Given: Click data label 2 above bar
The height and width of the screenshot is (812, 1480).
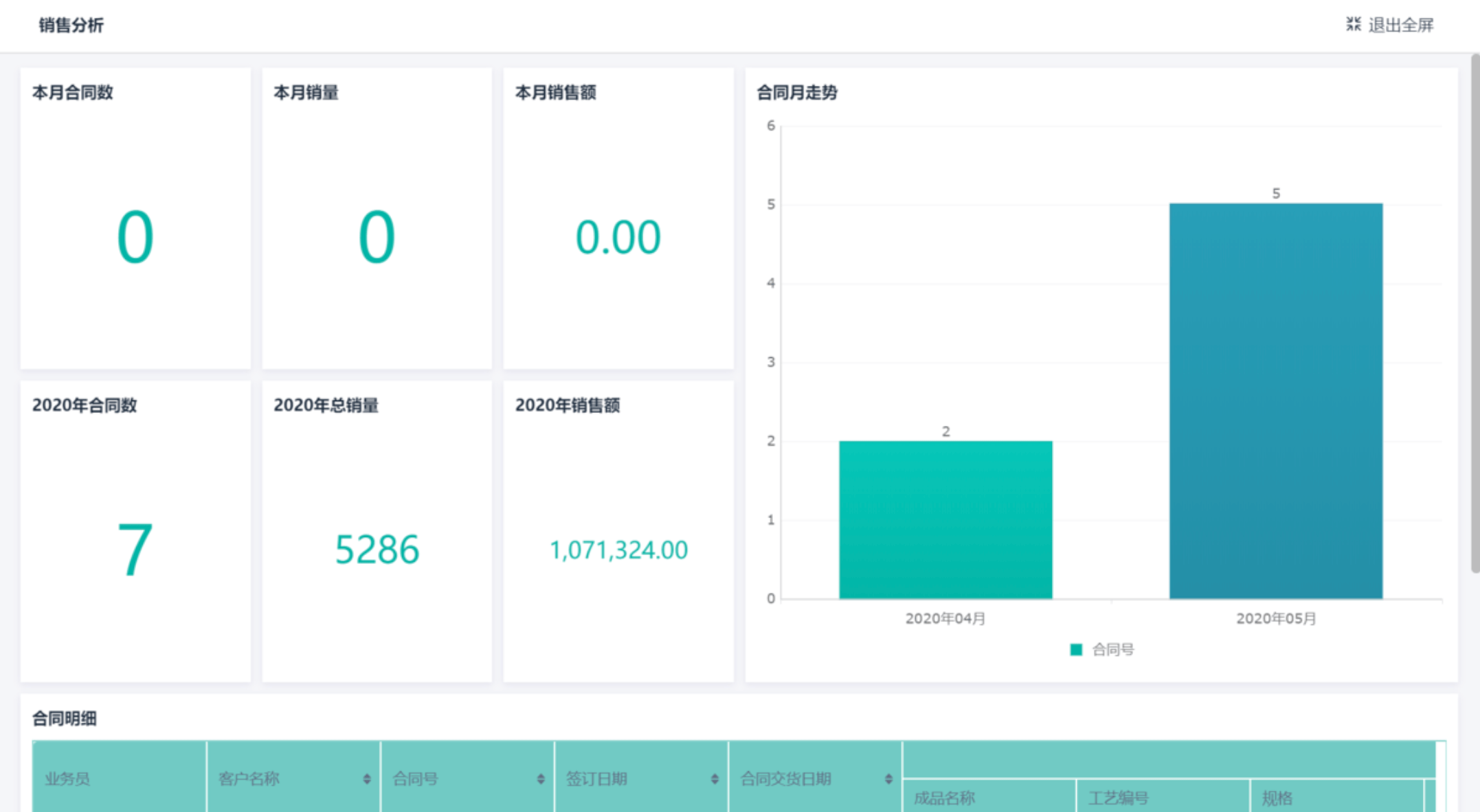Looking at the screenshot, I should (945, 431).
